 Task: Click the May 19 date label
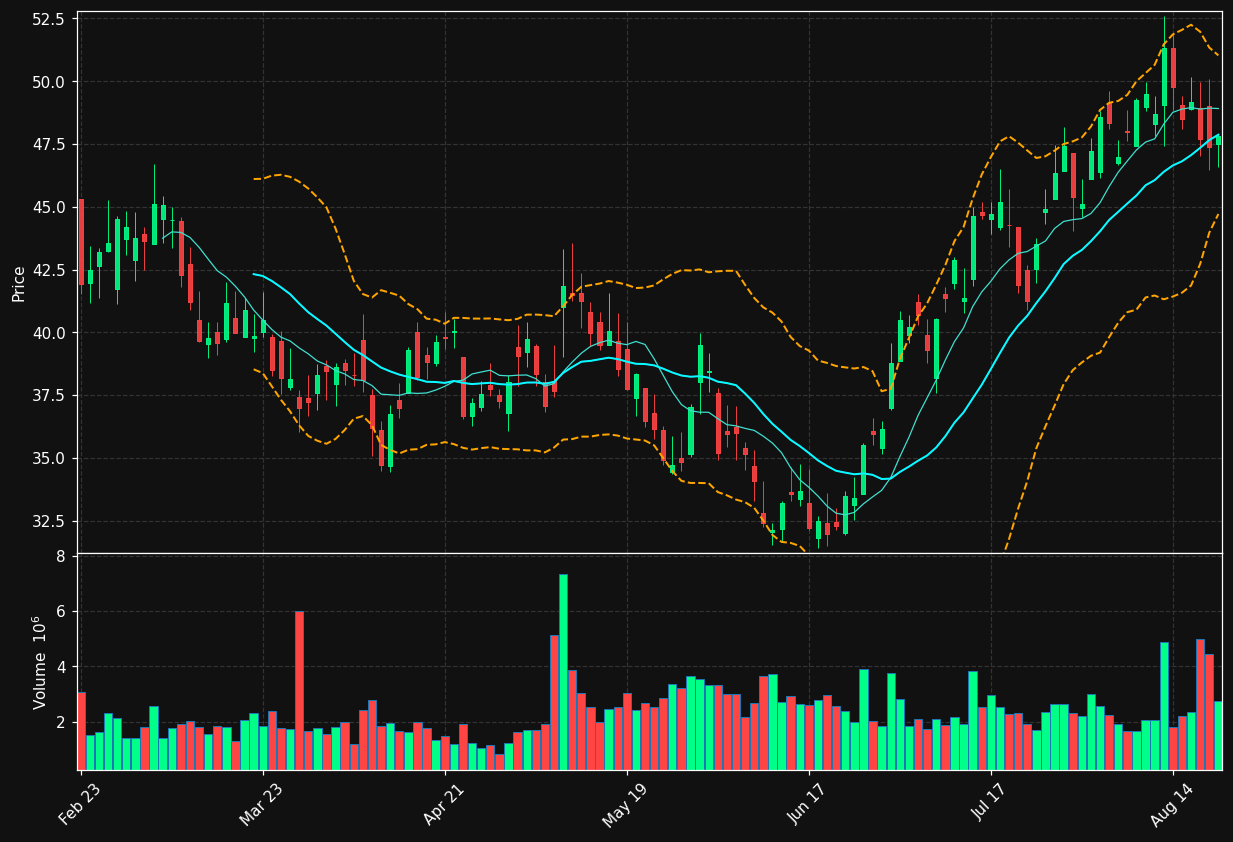pyautogui.click(x=624, y=805)
